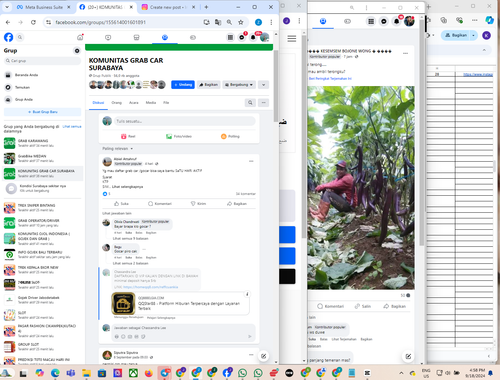Open the notifications bell in the second Facebook window

click(x=396, y=21)
